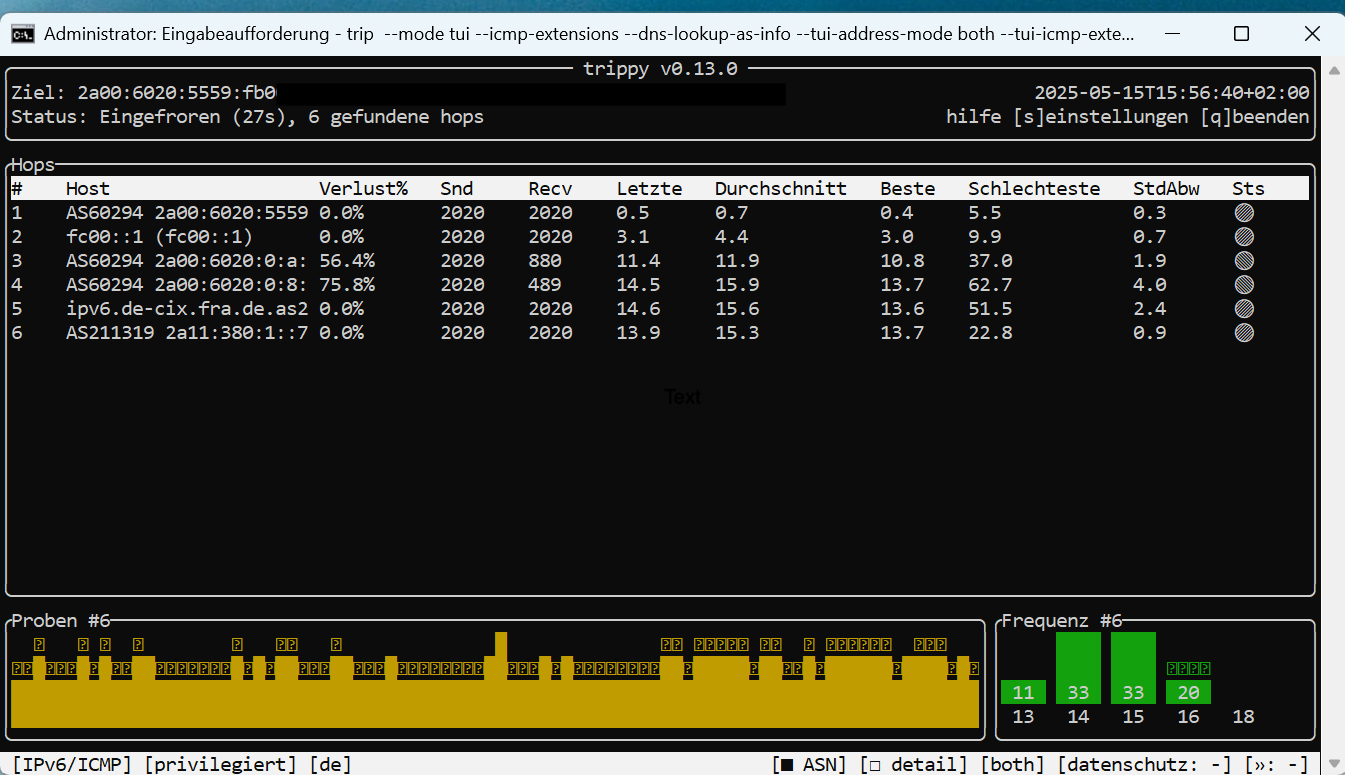This screenshot has width=1345, height=775.
Task: Click worst latency value 51.5
Action: 990,308
